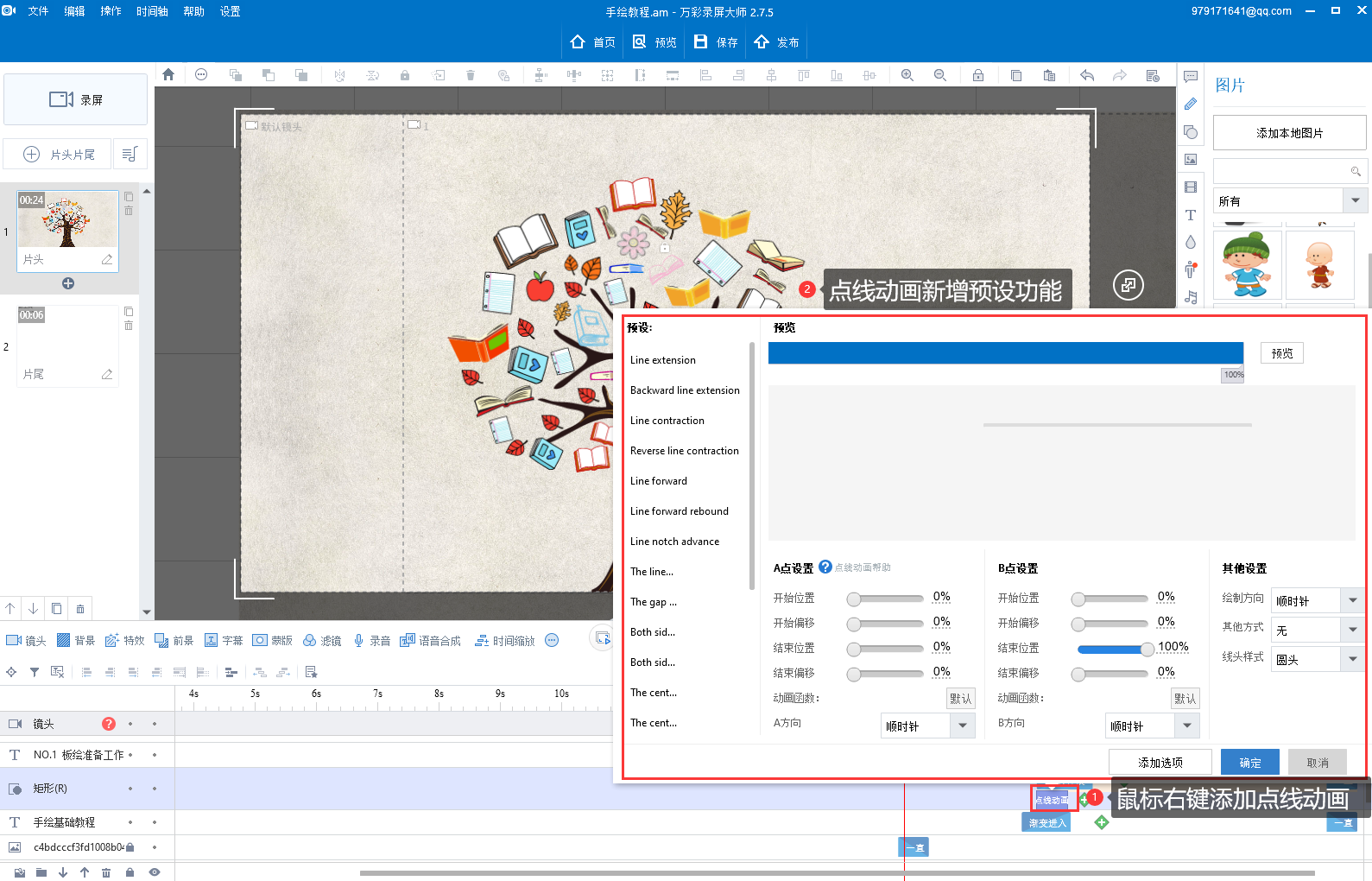Open the B方向 direction dropdown
Viewport: 1372px width, 881px height.
tap(1153, 726)
